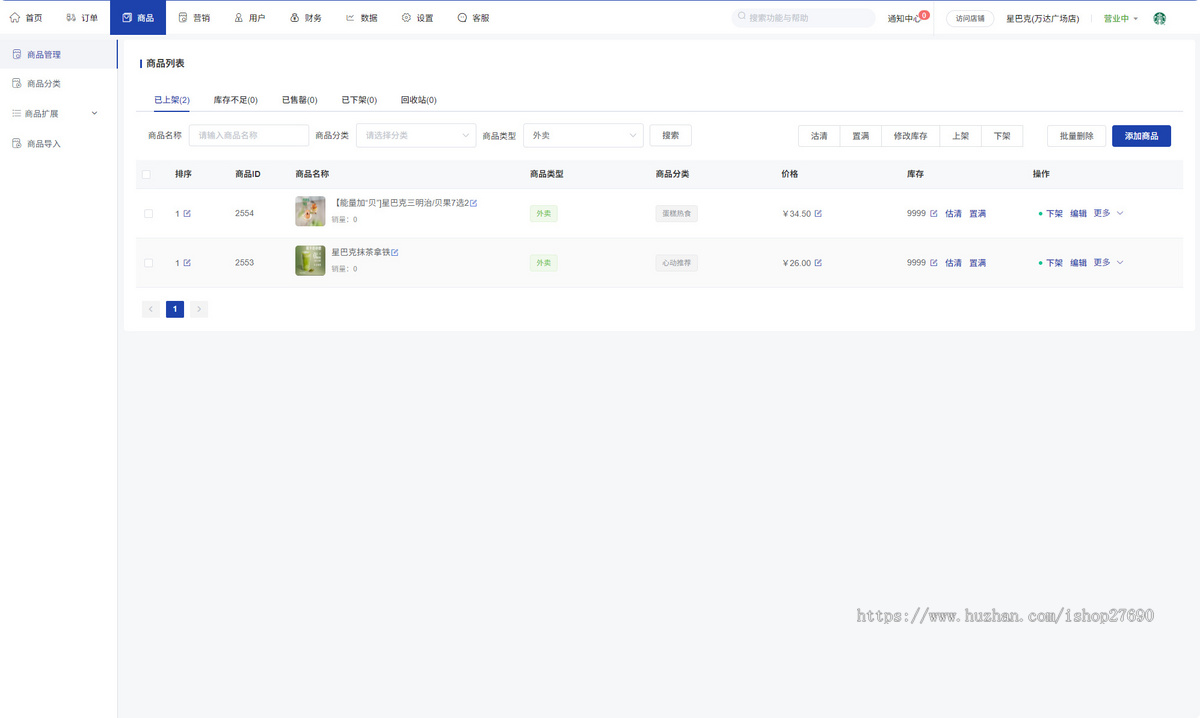Screen dimensions: 1200x718
Task: Click the 搜索功能与帮助 search box
Action: pos(804,18)
